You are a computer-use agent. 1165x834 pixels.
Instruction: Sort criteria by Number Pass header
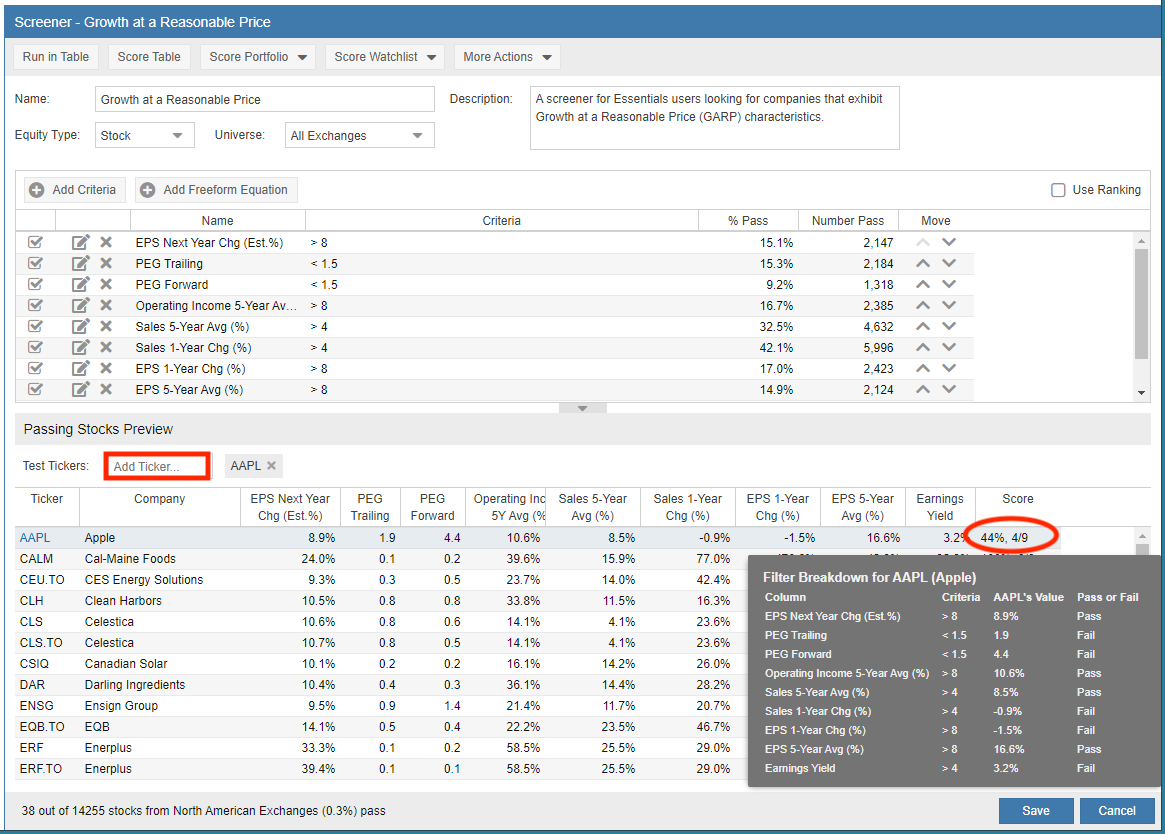(848, 221)
